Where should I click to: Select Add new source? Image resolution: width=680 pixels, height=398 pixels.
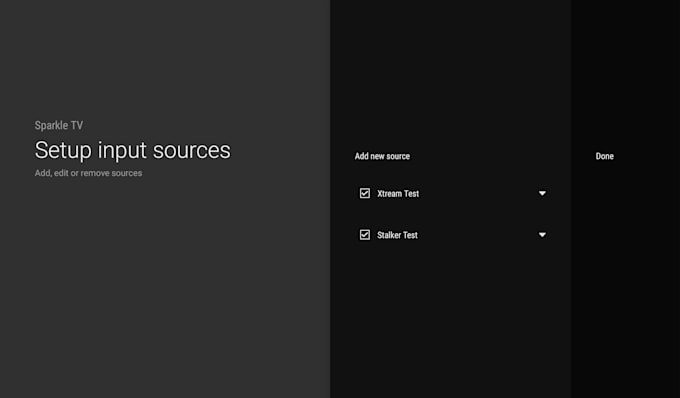pyautogui.click(x=382, y=156)
